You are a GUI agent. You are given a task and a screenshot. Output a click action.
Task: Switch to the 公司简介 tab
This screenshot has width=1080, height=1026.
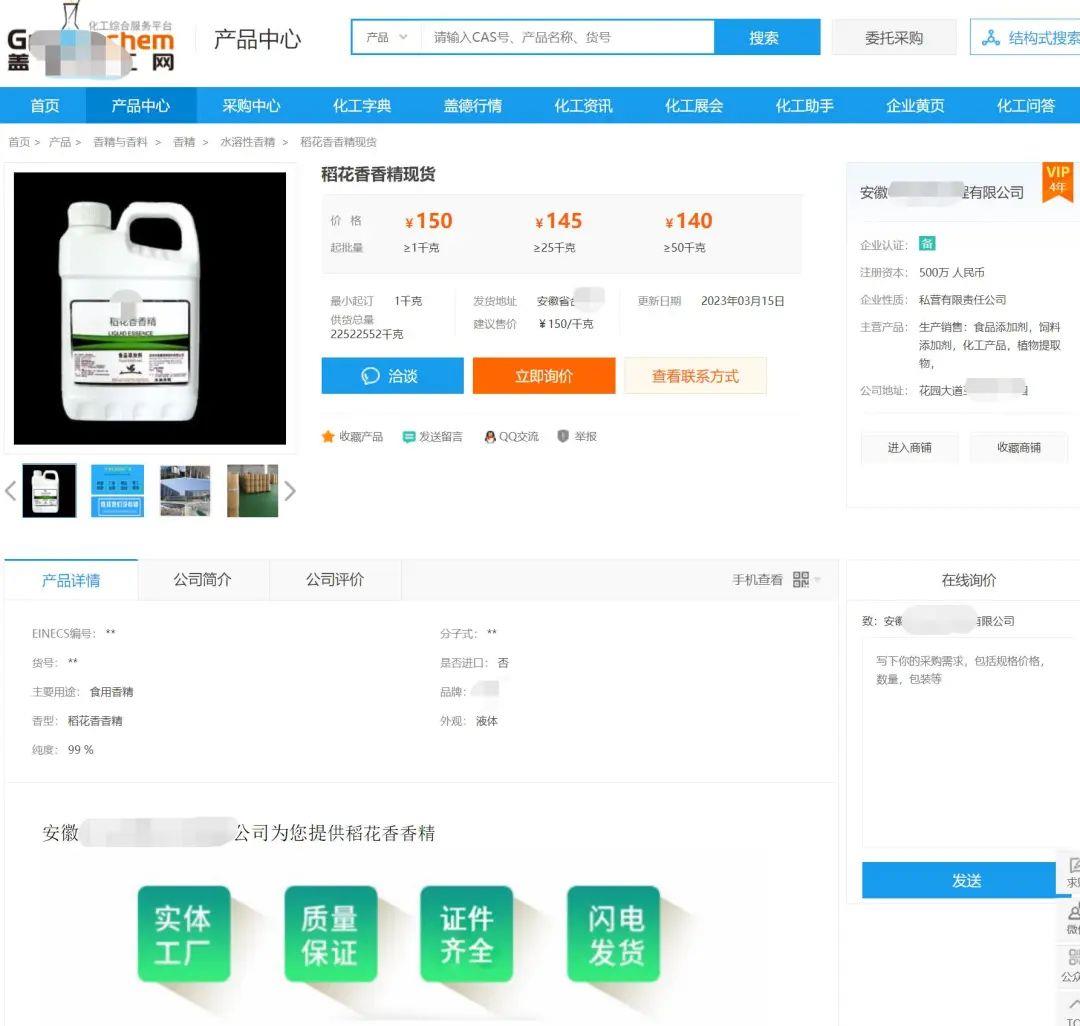tap(203, 580)
